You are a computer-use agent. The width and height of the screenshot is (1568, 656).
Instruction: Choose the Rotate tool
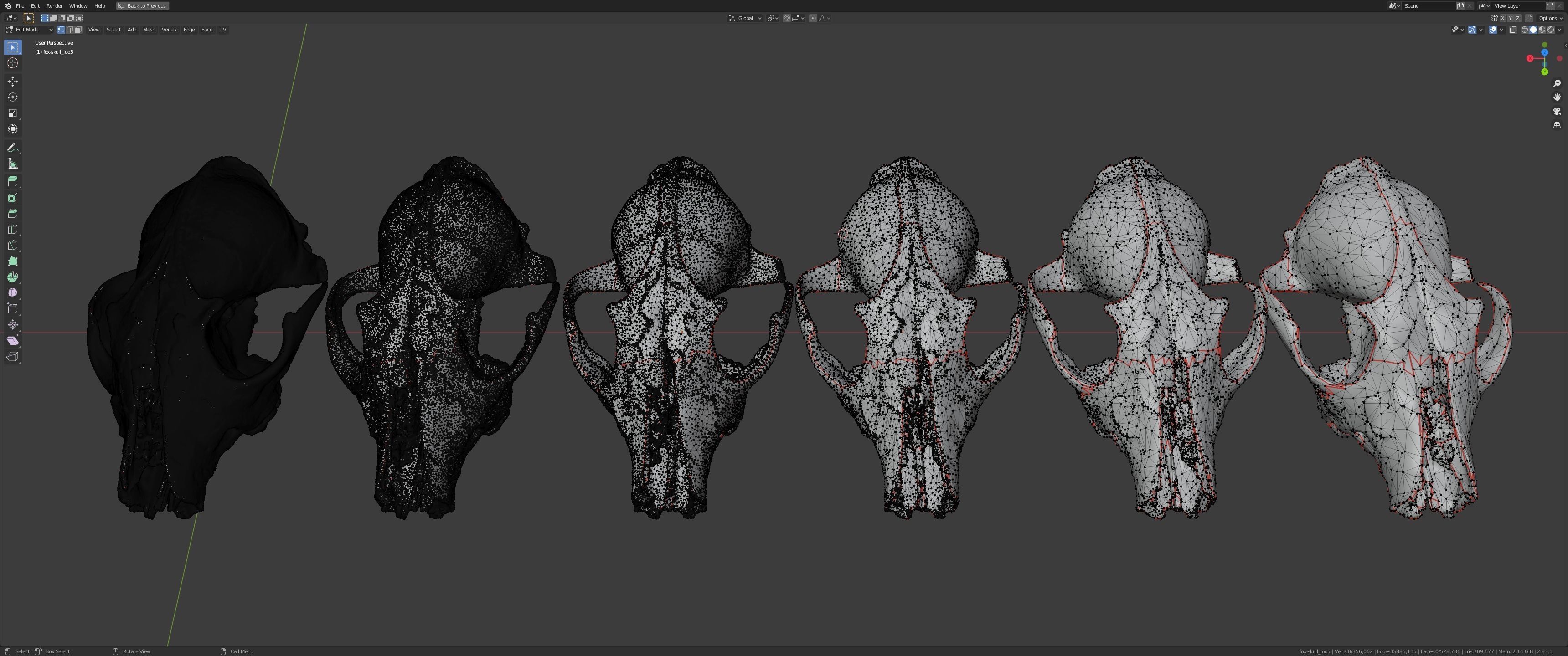[13, 97]
